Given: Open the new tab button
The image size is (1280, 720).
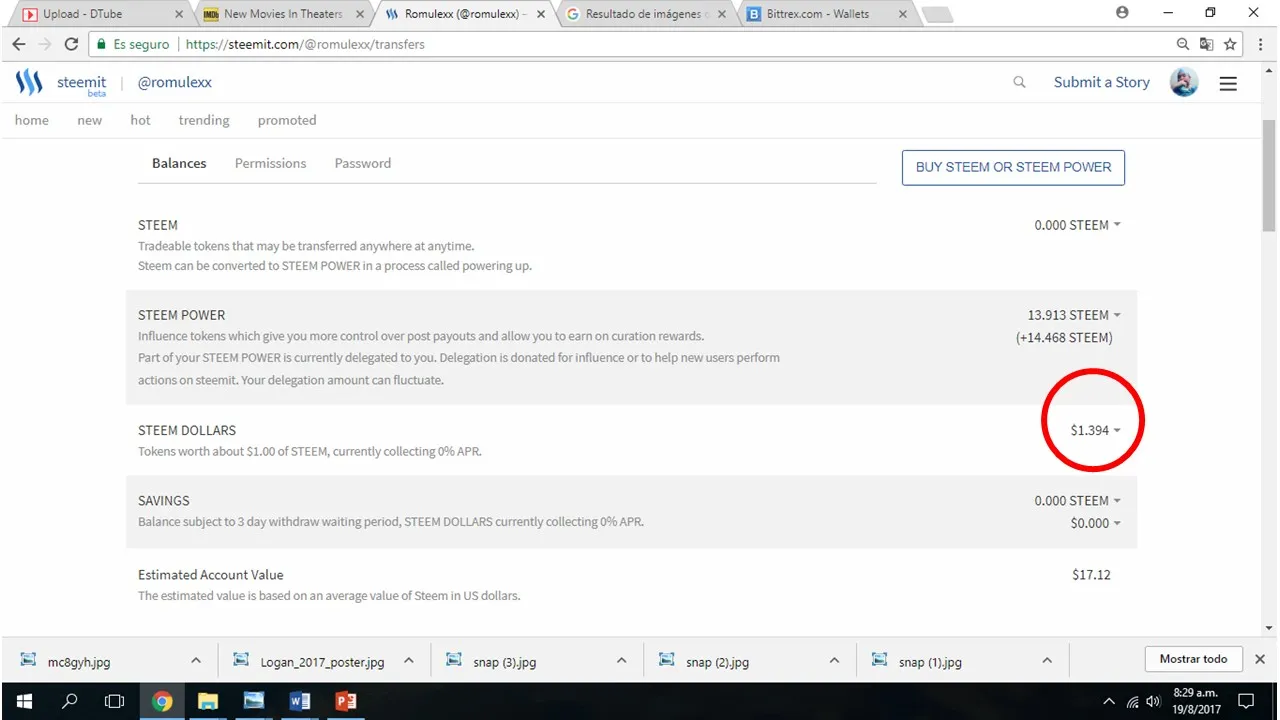Looking at the screenshot, I should click(936, 14).
